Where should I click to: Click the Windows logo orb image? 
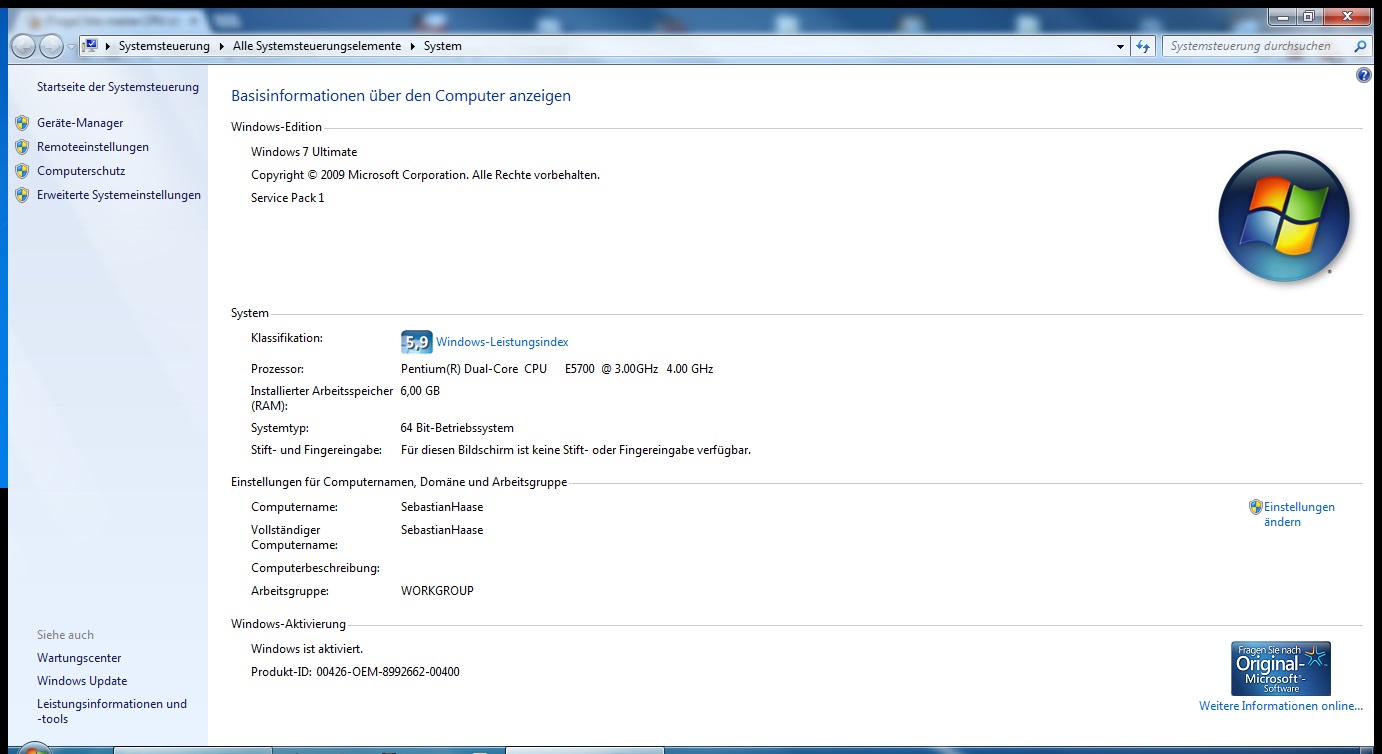[1284, 216]
